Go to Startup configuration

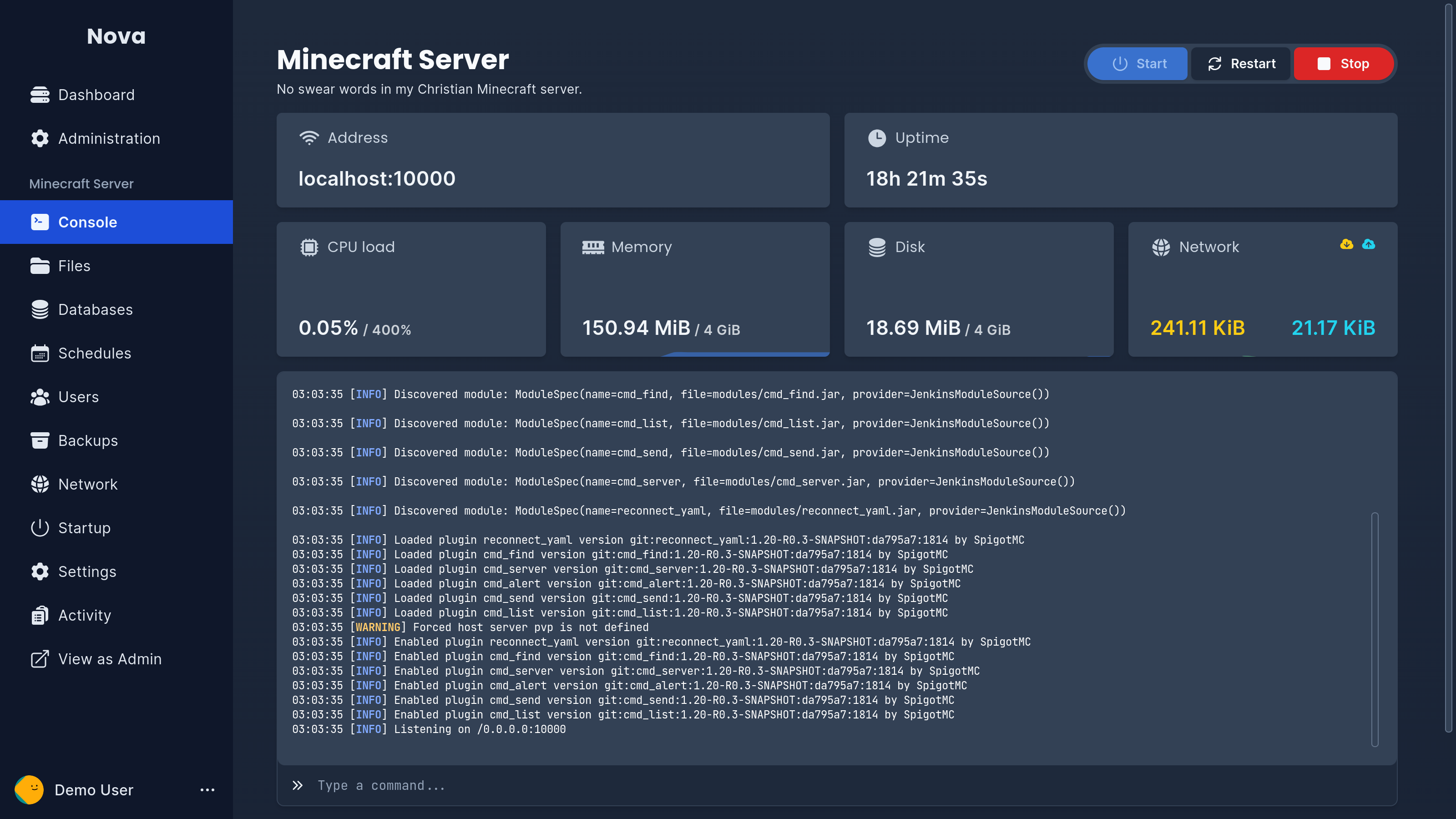pyautogui.click(x=116, y=528)
